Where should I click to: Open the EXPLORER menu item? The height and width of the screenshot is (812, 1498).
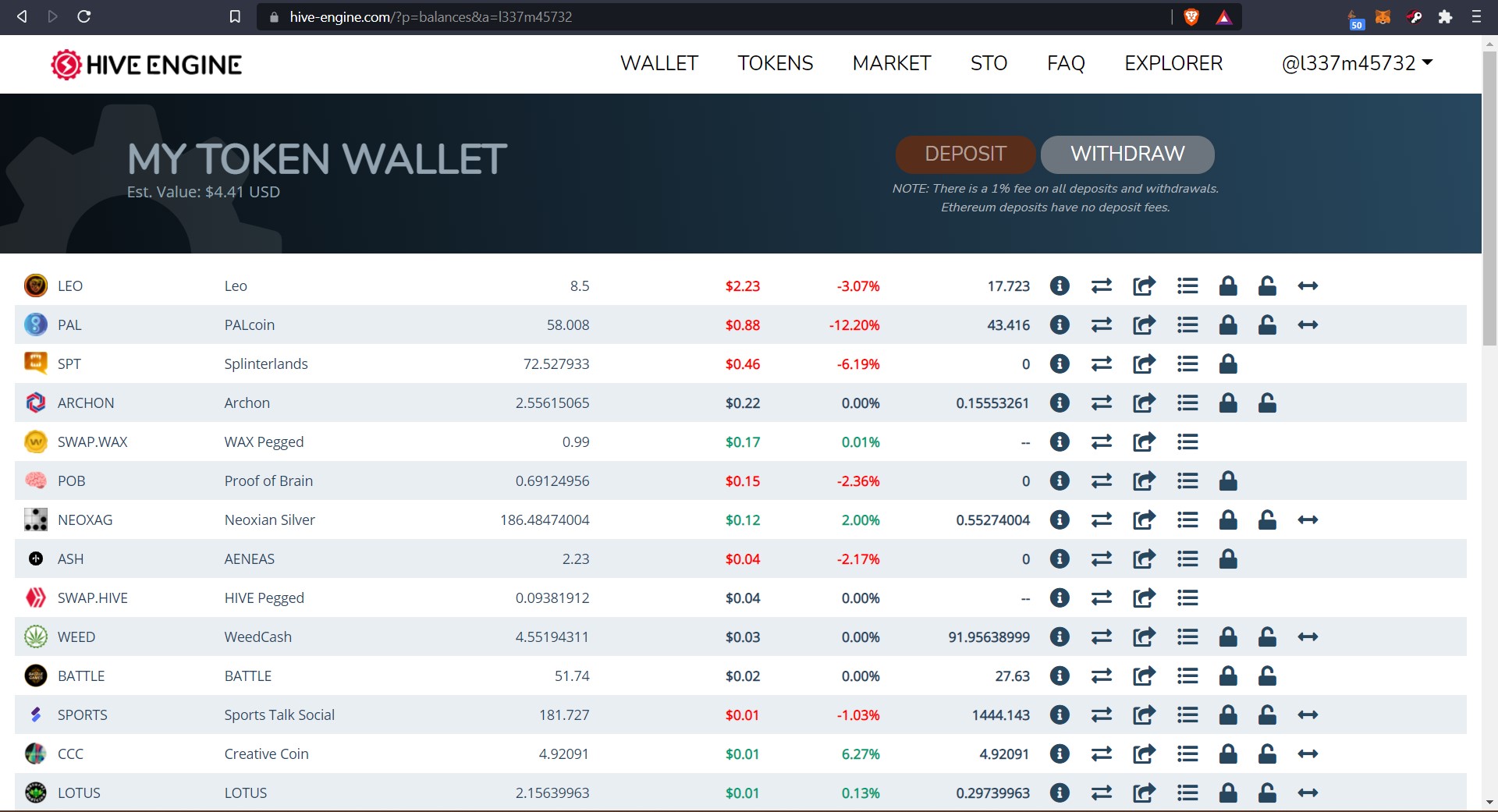[1173, 63]
